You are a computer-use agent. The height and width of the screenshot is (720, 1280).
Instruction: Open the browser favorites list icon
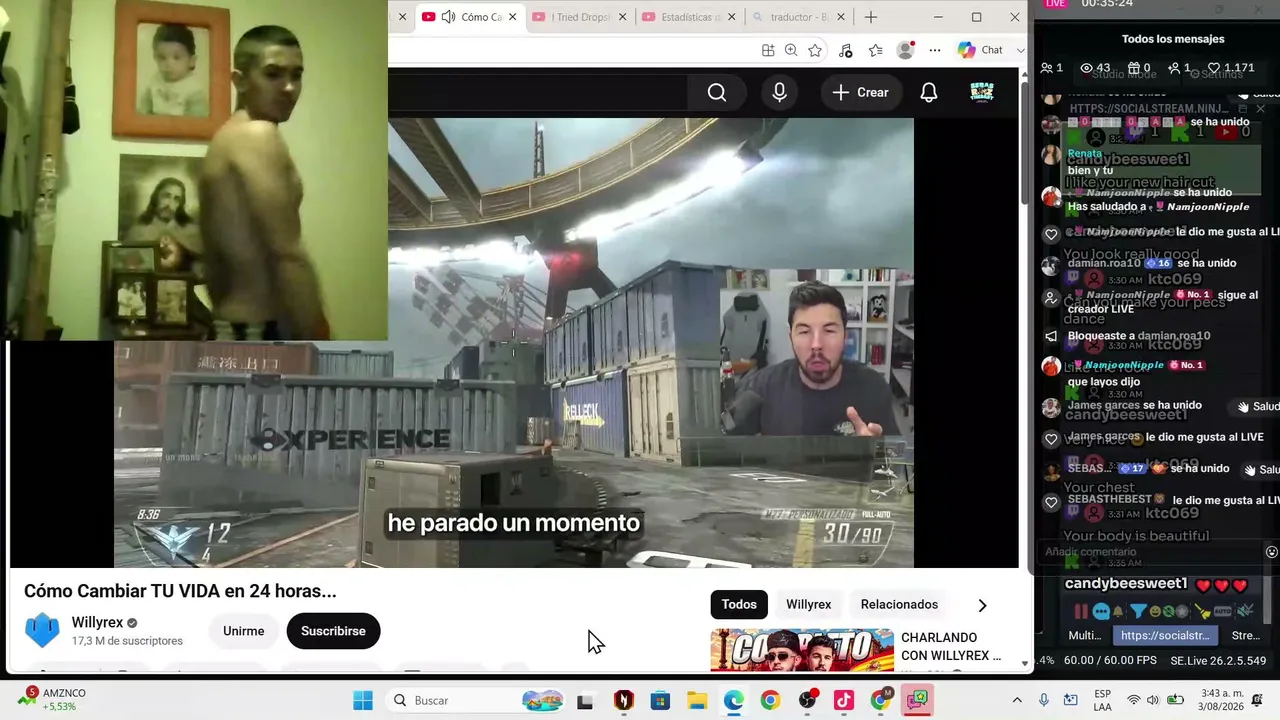[876, 50]
